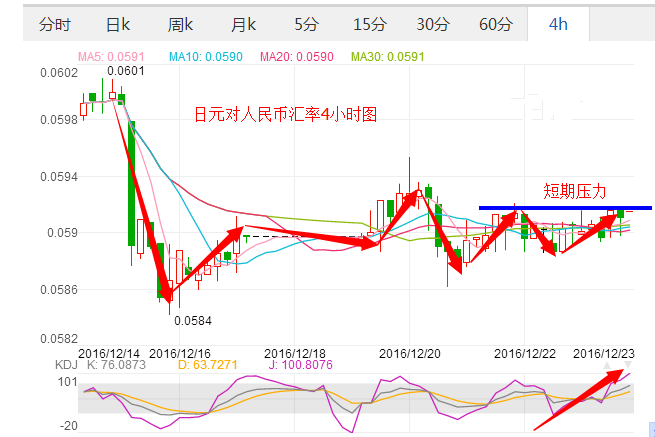Viewport: 655px width, 437px height.
Task: Click the 0.059 y-axis price label
Action: click(63, 233)
